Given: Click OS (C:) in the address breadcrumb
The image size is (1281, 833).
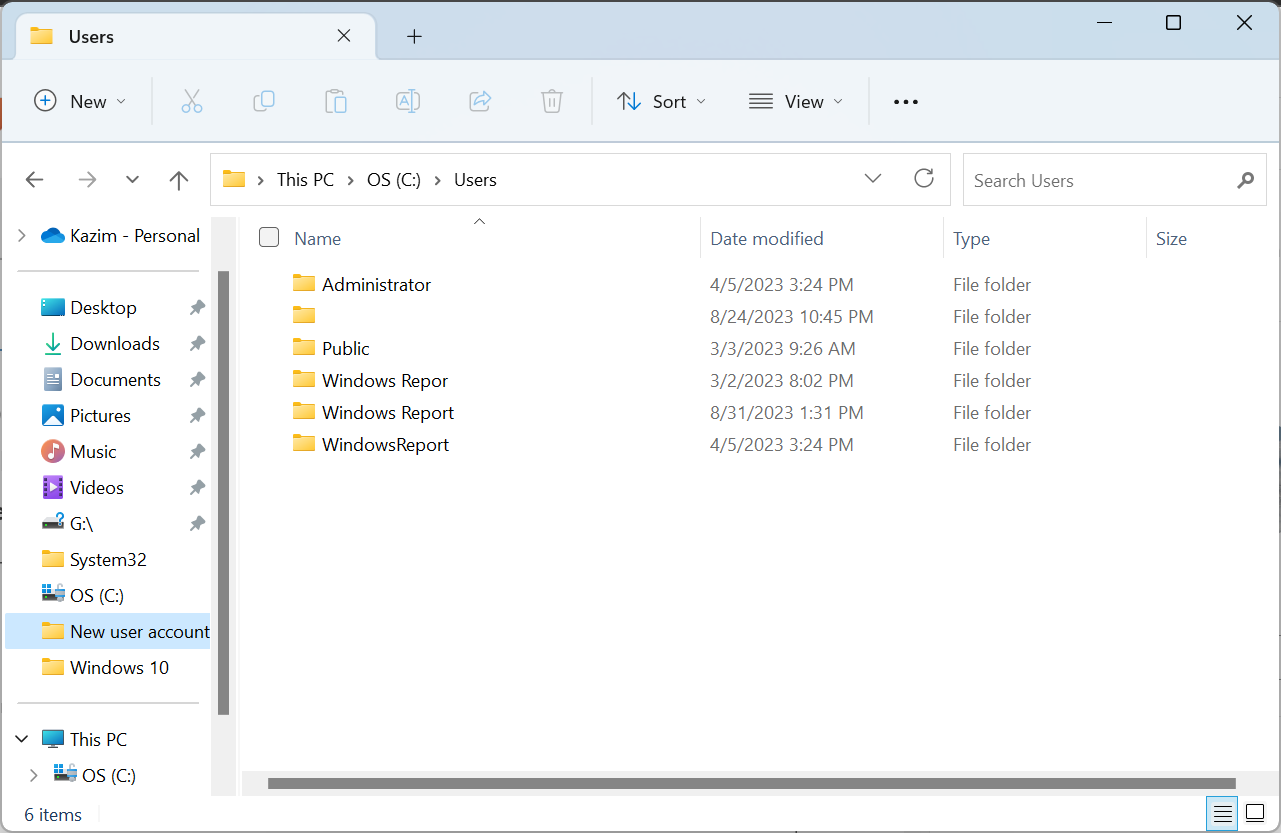Looking at the screenshot, I should pos(393,180).
